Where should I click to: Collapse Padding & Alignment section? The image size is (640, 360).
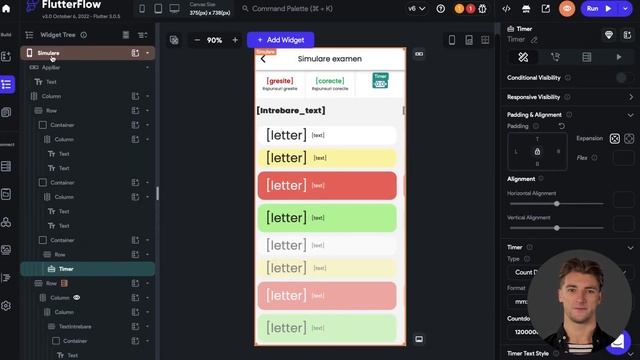[631, 115]
